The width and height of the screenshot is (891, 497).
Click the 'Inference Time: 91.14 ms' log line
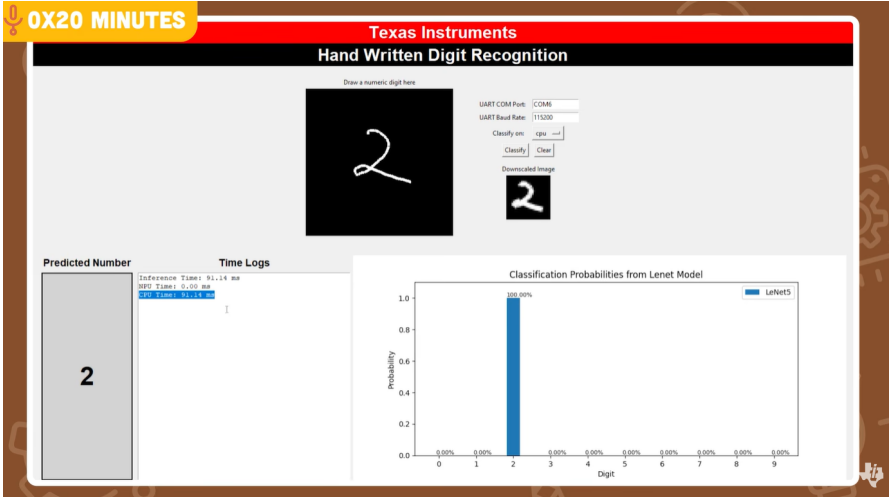[189, 278]
